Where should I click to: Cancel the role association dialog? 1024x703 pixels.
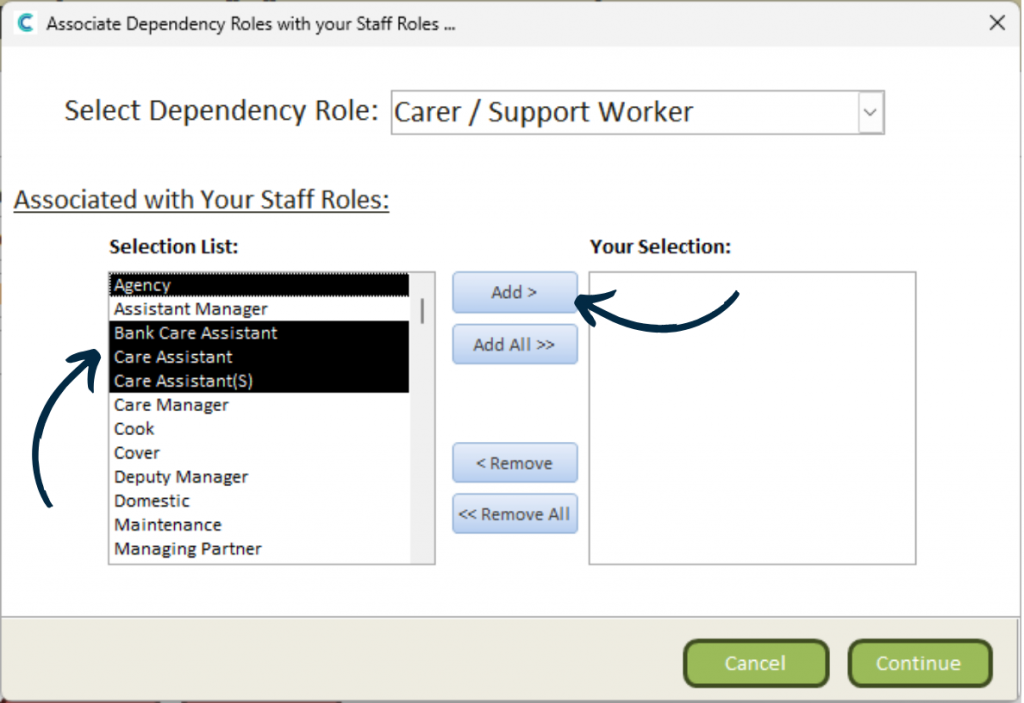[755, 663]
